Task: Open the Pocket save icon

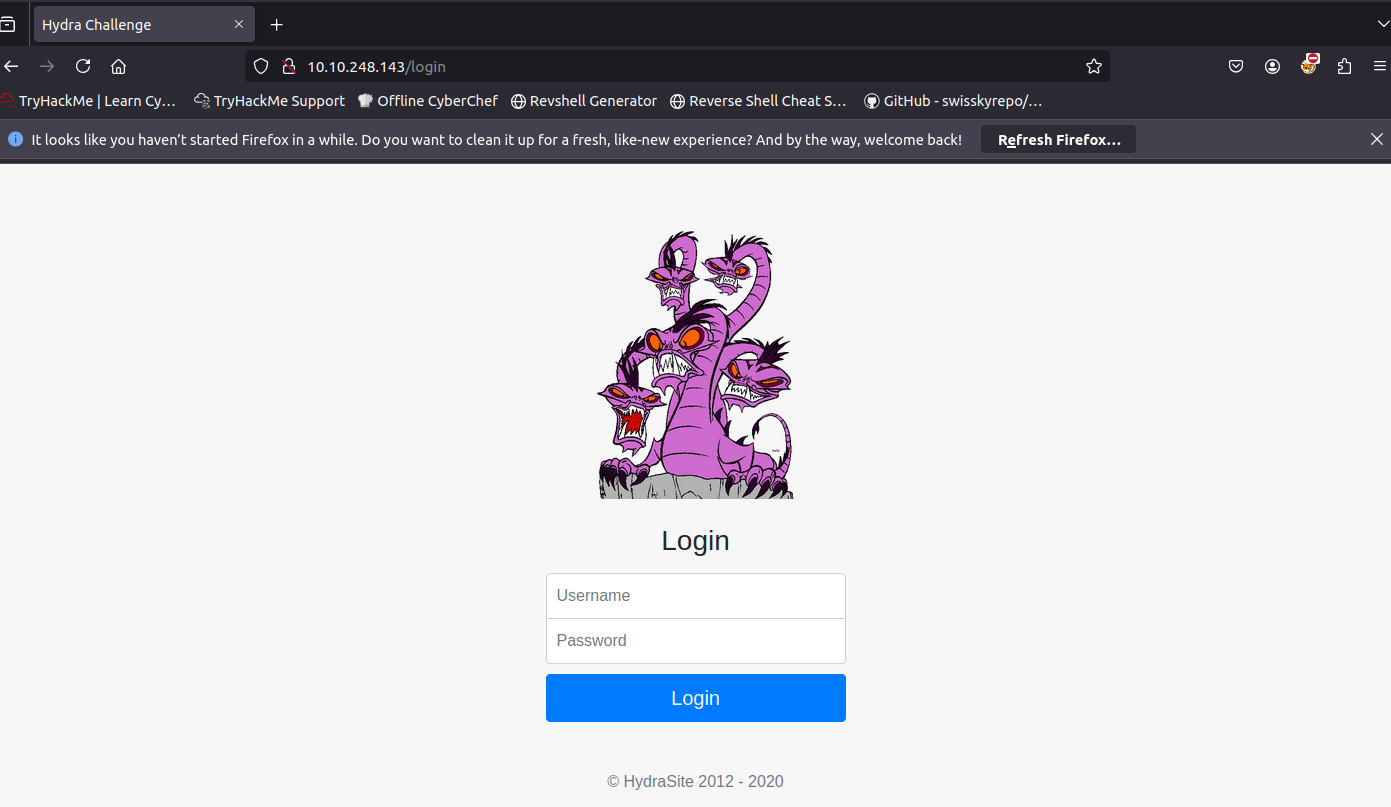Action: click(x=1236, y=66)
